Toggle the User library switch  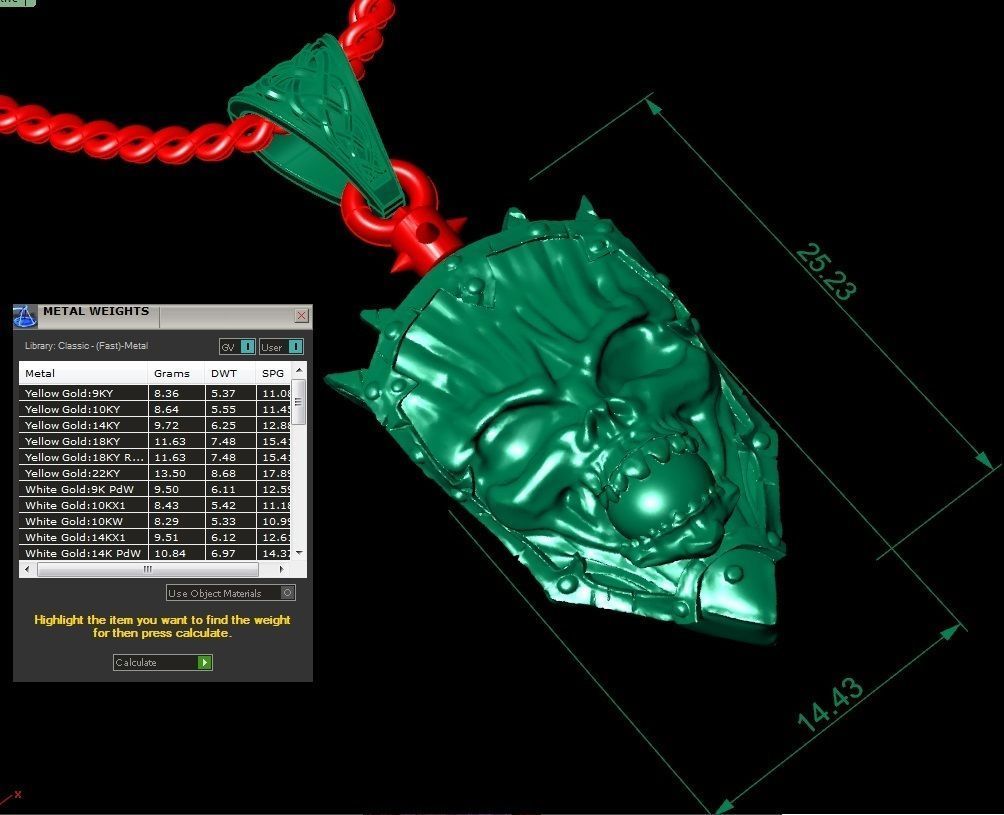281,346
